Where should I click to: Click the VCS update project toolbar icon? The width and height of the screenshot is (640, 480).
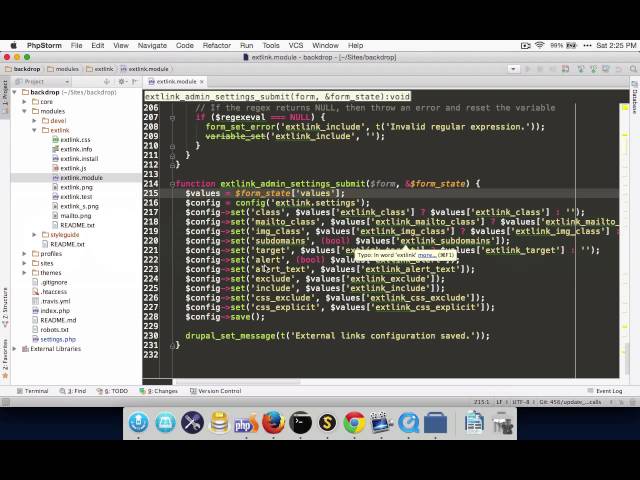(580, 69)
